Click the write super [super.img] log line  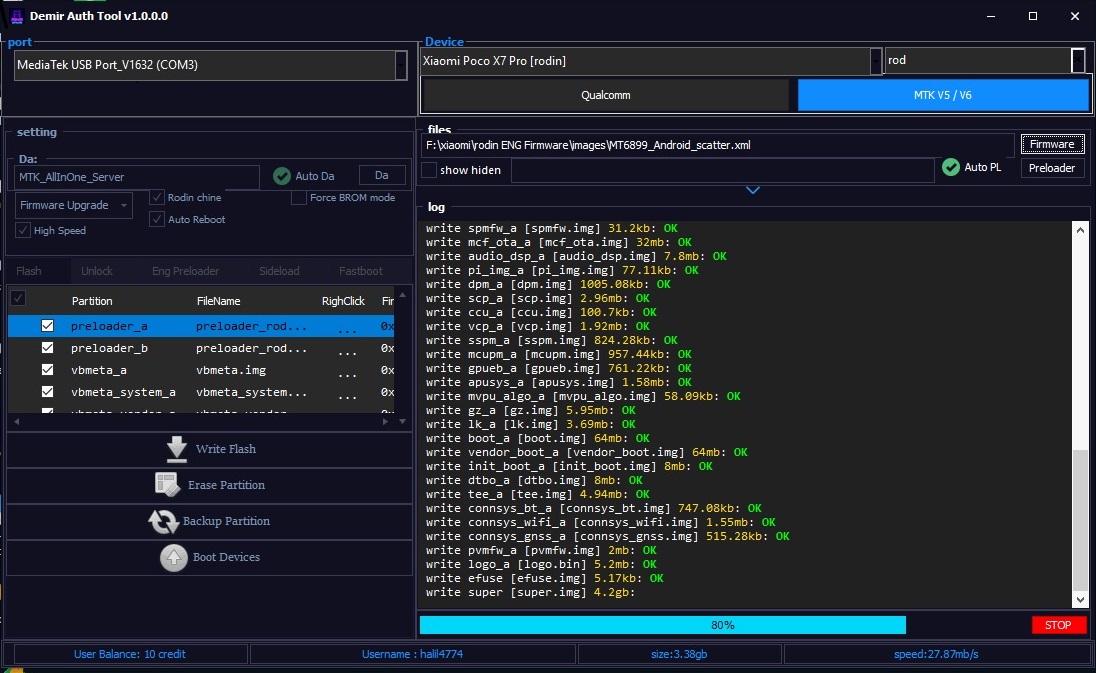[530, 592]
